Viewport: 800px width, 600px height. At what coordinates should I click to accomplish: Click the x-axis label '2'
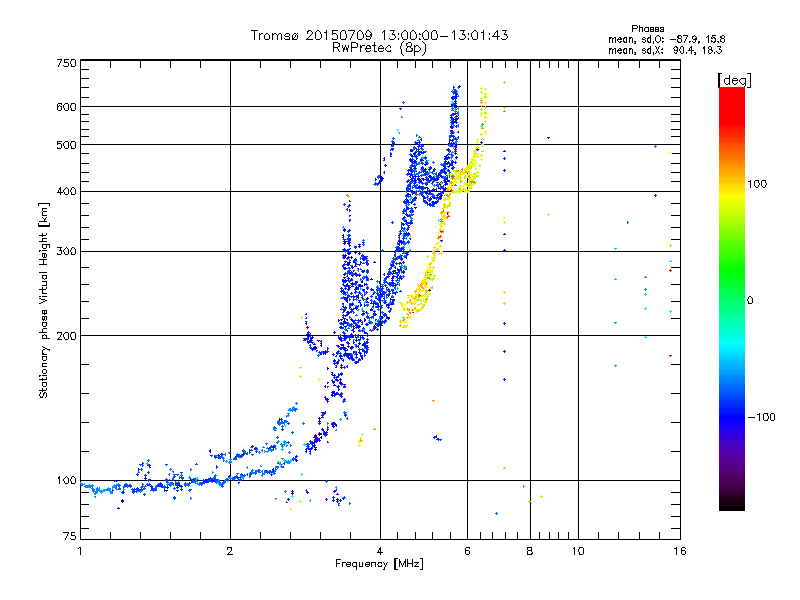click(230, 551)
